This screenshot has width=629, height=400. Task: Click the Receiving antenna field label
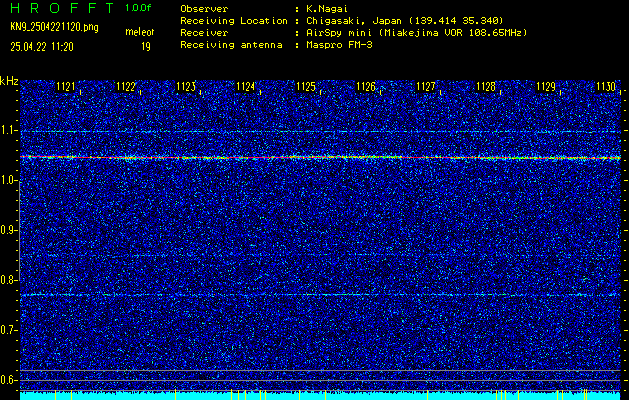231,45
